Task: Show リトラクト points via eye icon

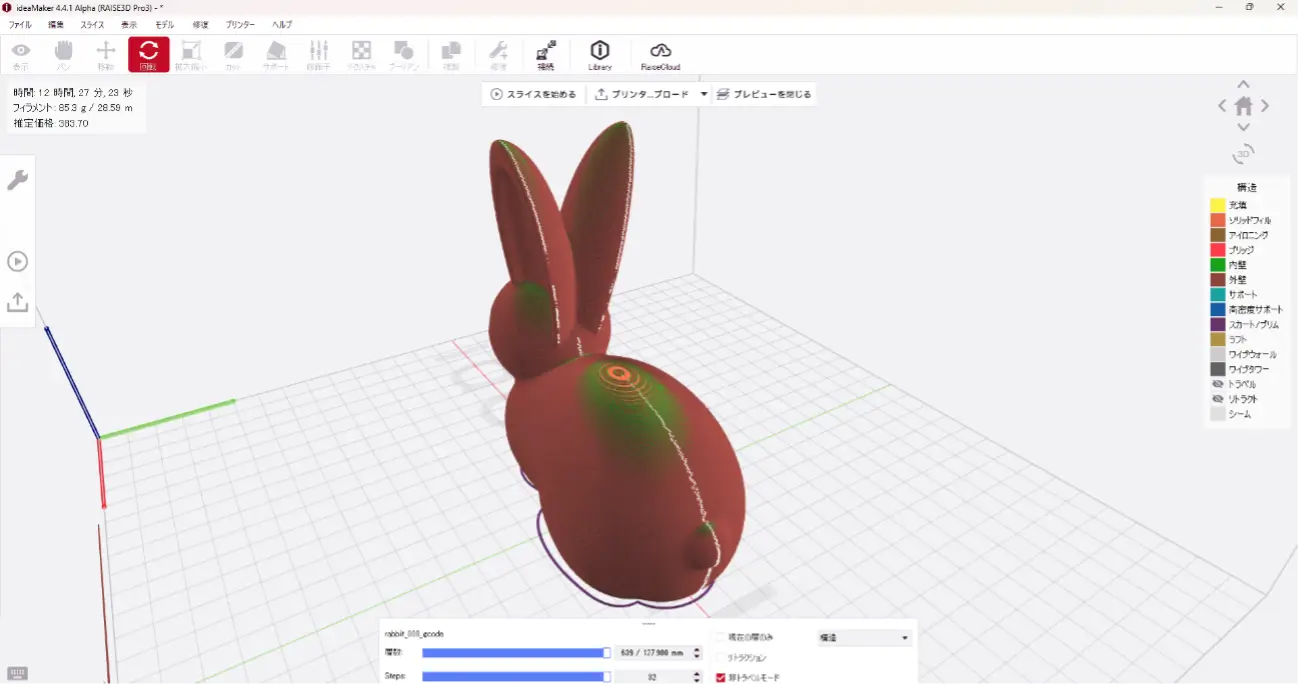Action: point(1217,399)
